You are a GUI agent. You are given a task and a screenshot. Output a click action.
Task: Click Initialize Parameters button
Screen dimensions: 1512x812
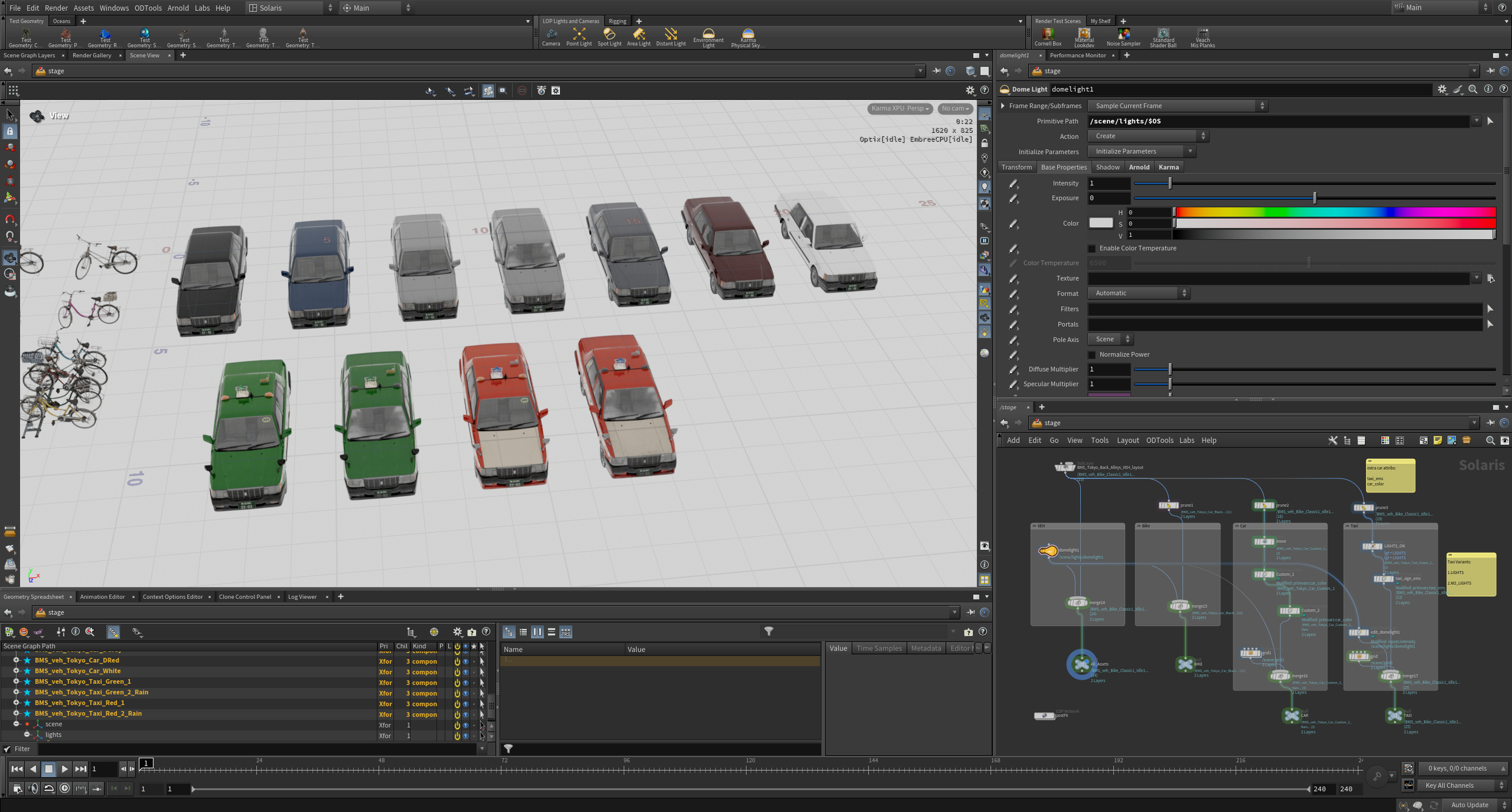[x=1141, y=151]
